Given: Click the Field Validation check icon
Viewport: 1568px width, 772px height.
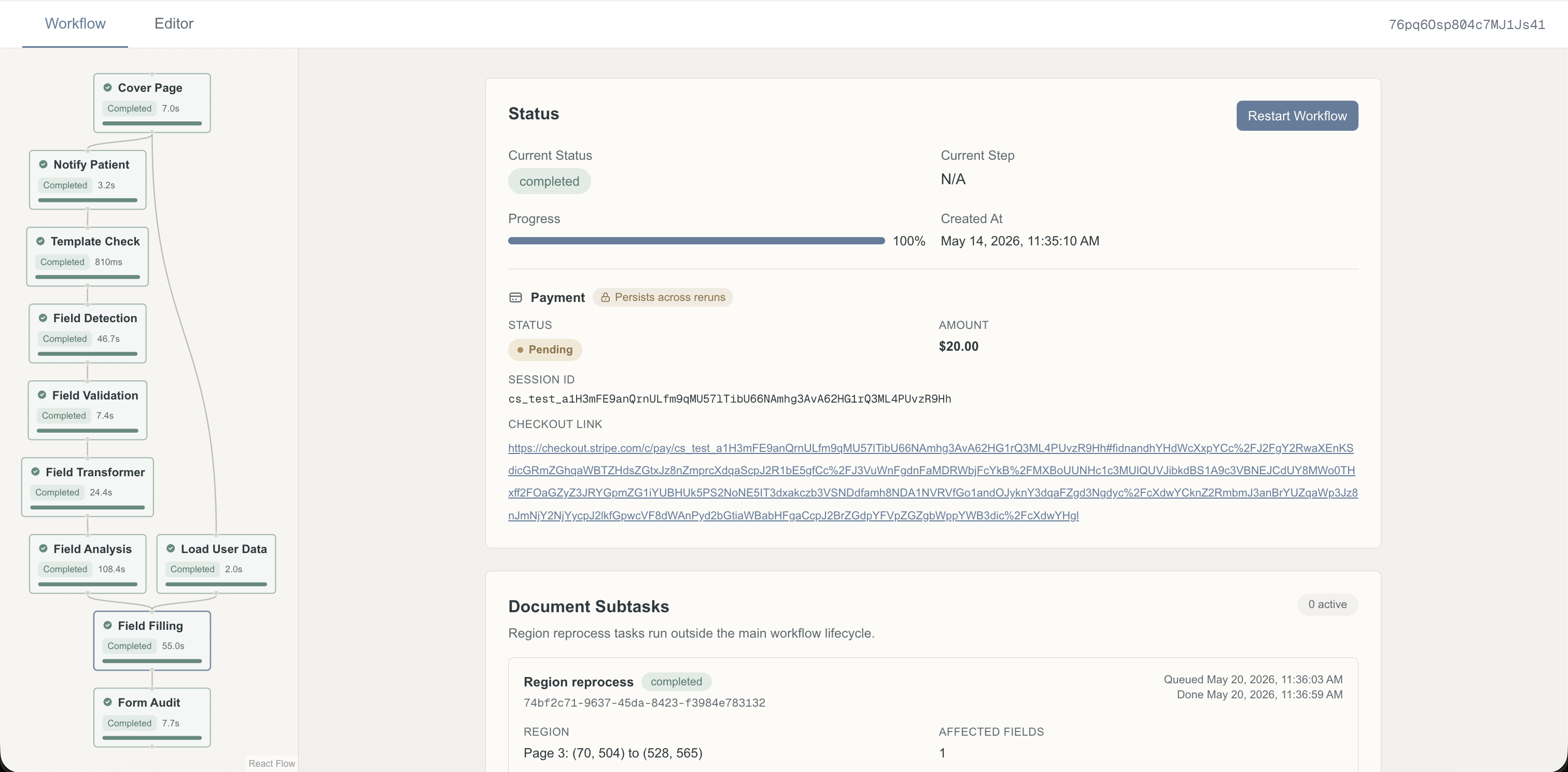Looking at the screenshot, I should [x=42, y=395].
